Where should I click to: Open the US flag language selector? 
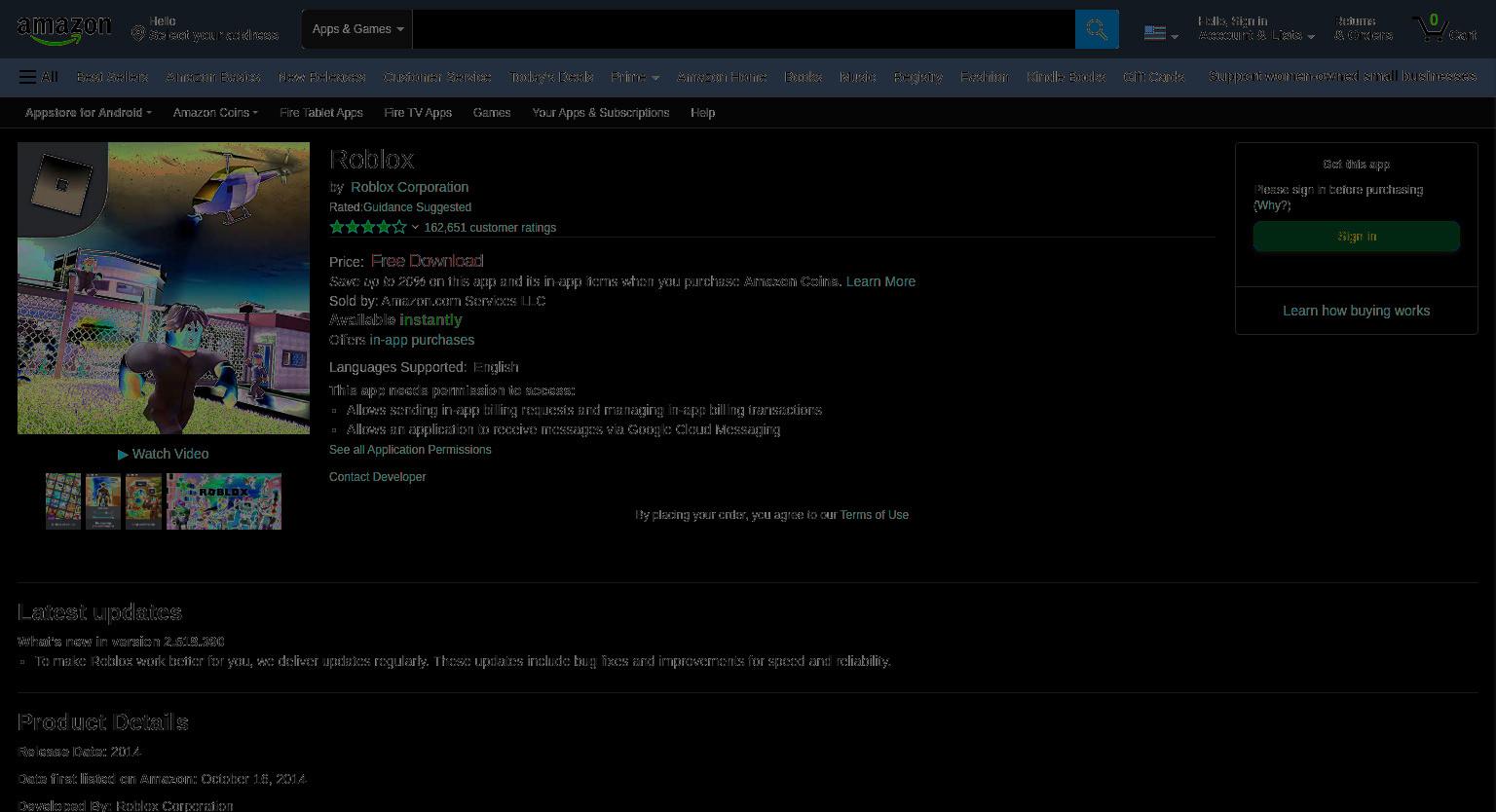click(x=1161, y=33)
